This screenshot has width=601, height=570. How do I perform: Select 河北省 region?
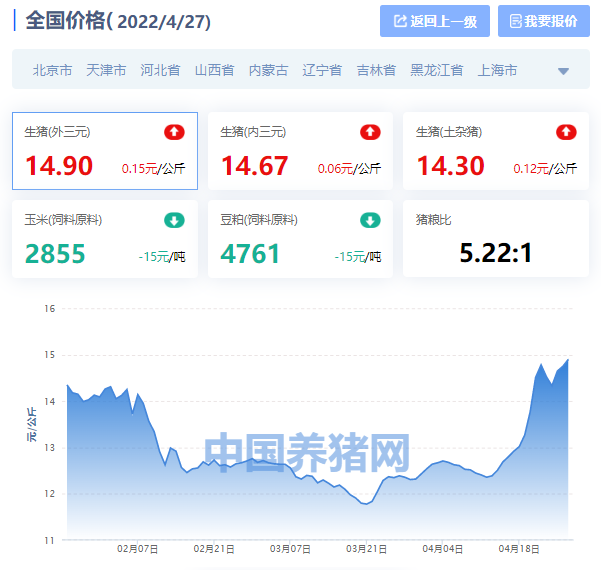tap(160, 70)
